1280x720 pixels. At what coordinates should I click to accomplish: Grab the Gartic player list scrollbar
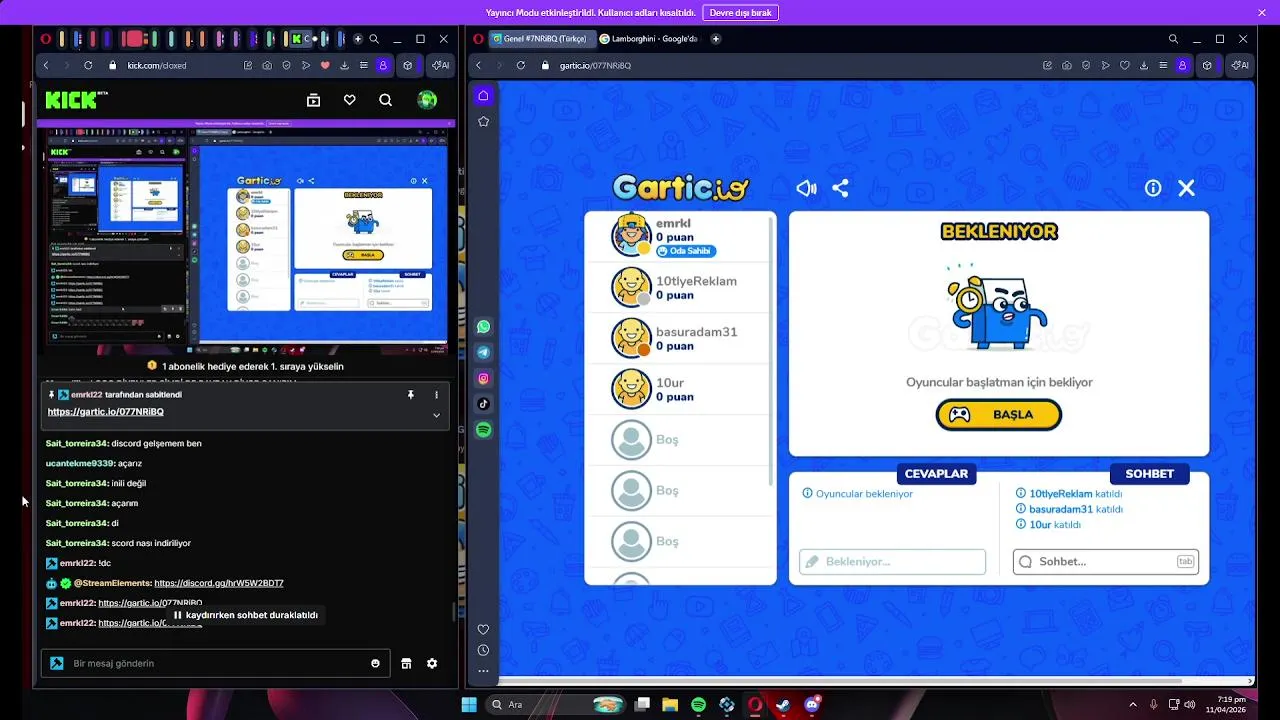pyautogui.click(x=772, y=350)
